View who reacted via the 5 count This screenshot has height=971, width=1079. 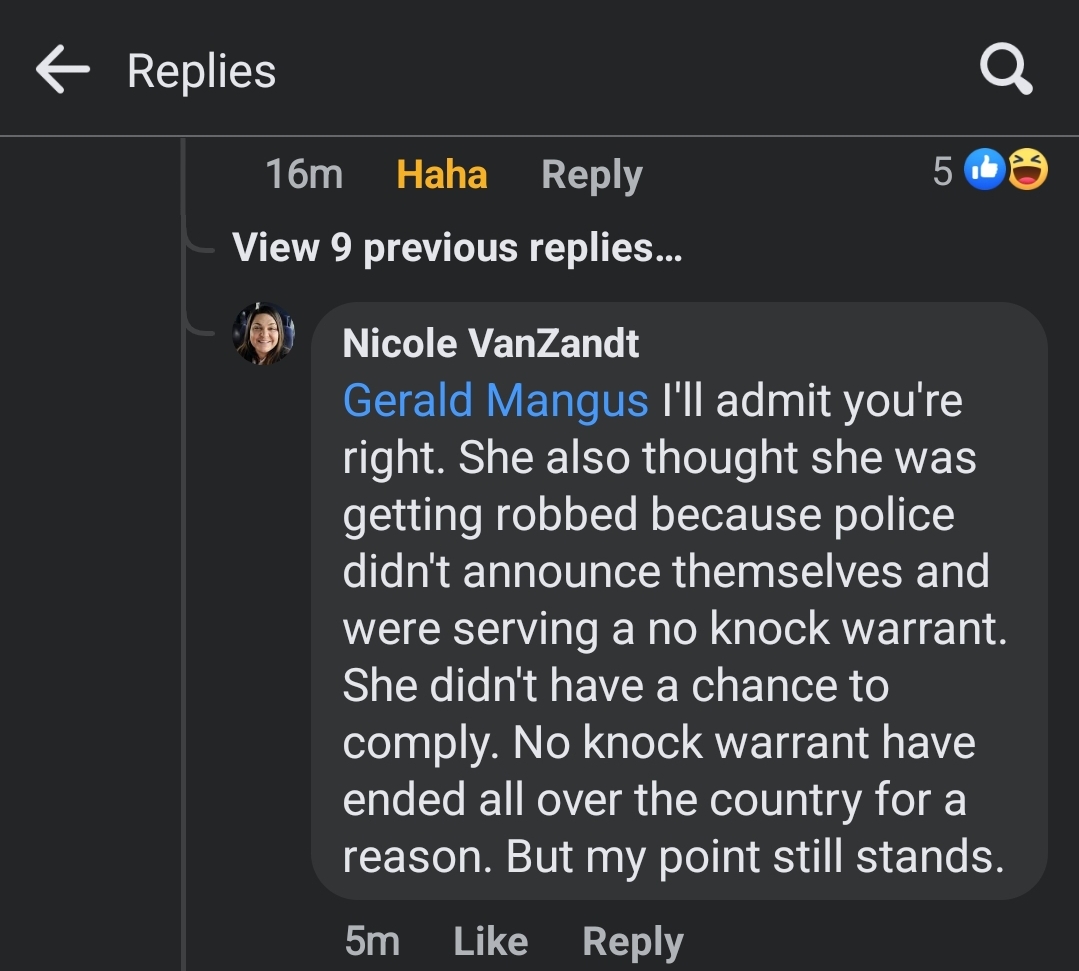(943, 171)
